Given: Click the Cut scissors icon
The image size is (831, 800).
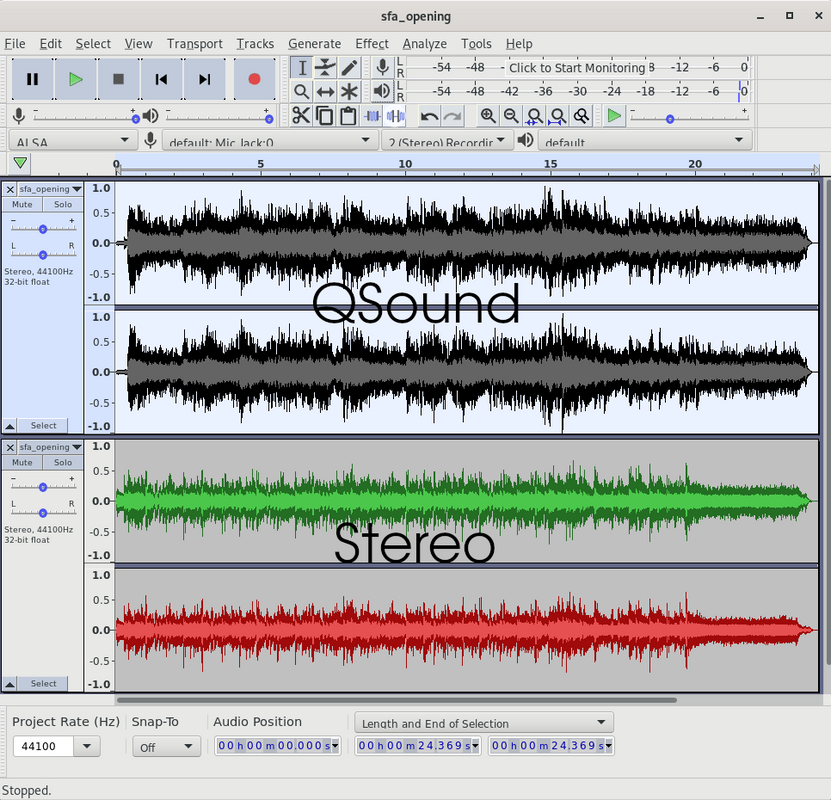Looking at the screenshot, I should click(301, 115).
